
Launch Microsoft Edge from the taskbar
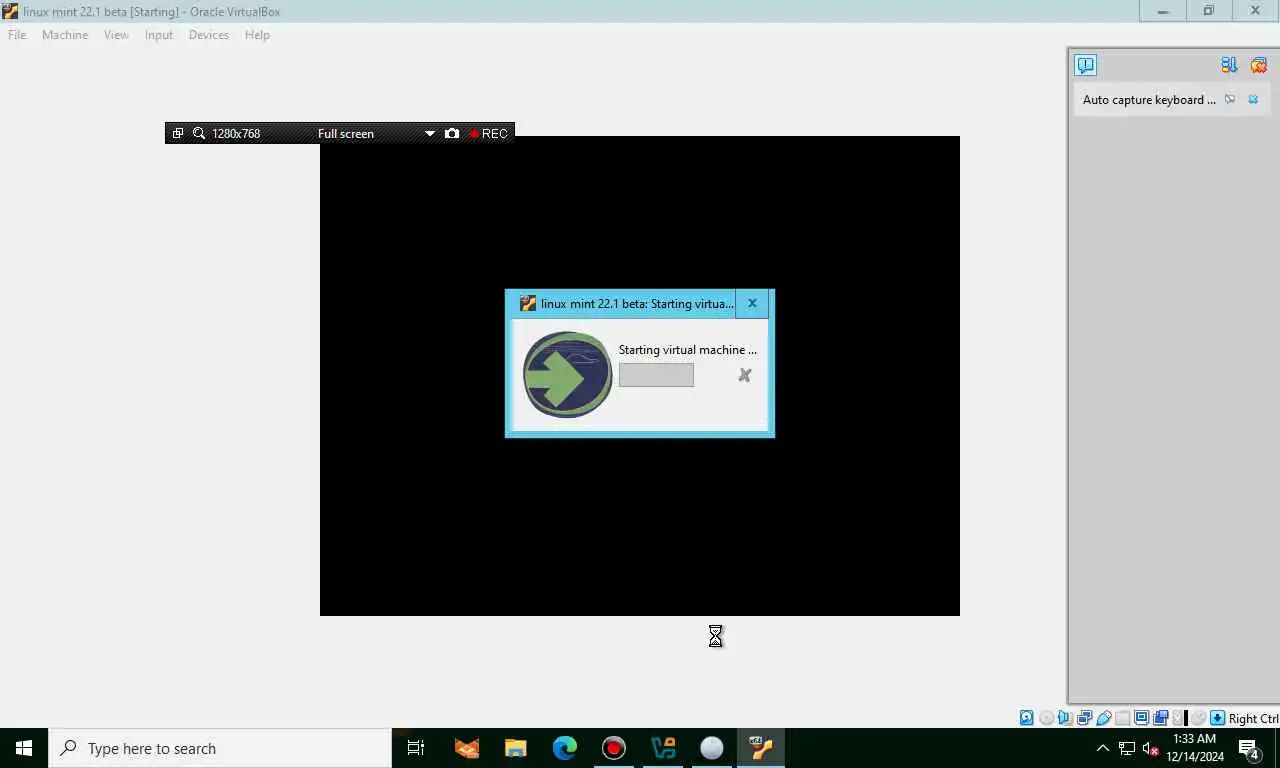coord(565,748)
